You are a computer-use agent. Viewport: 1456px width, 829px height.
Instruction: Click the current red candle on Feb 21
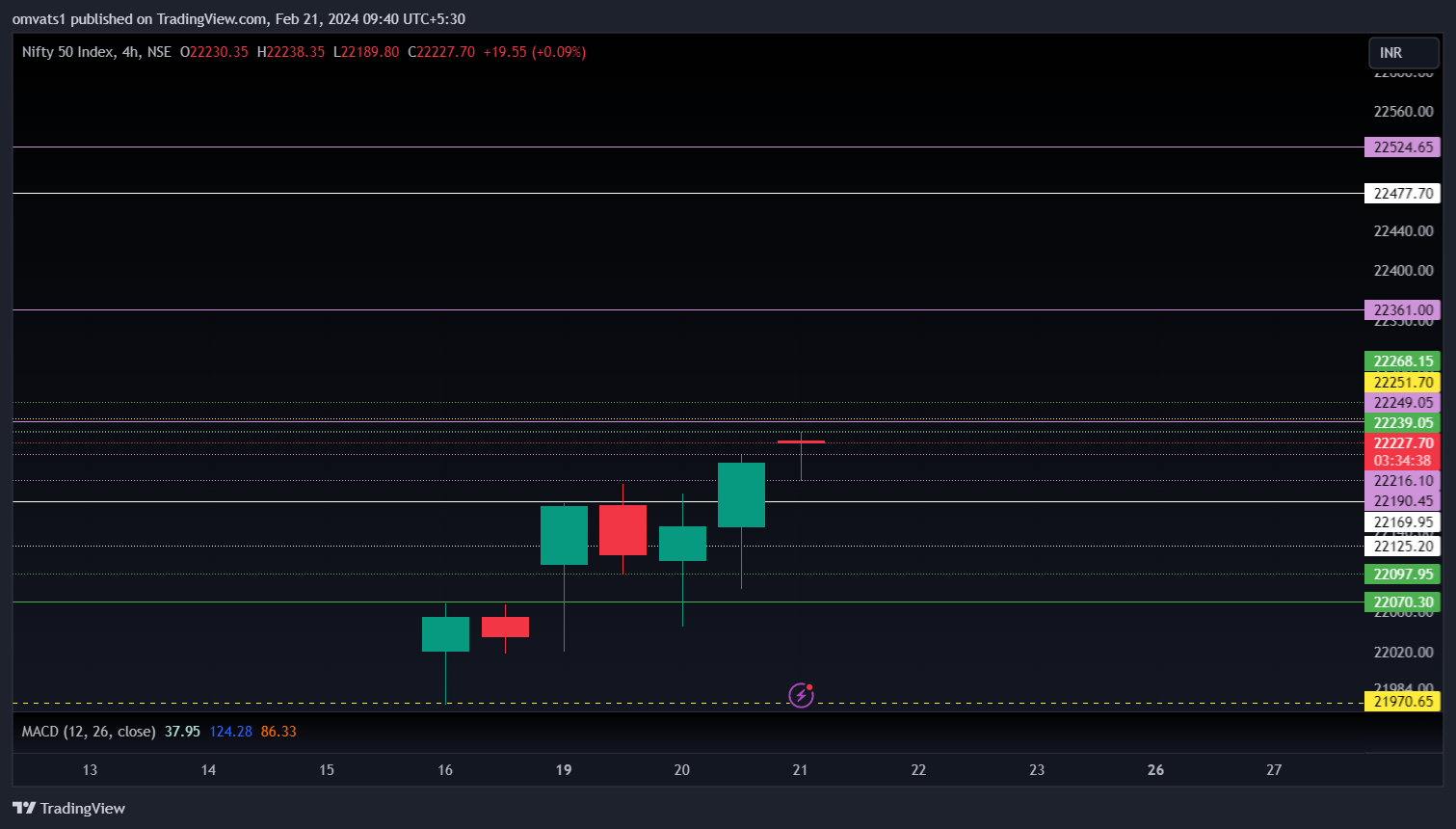tap(801, 441)
